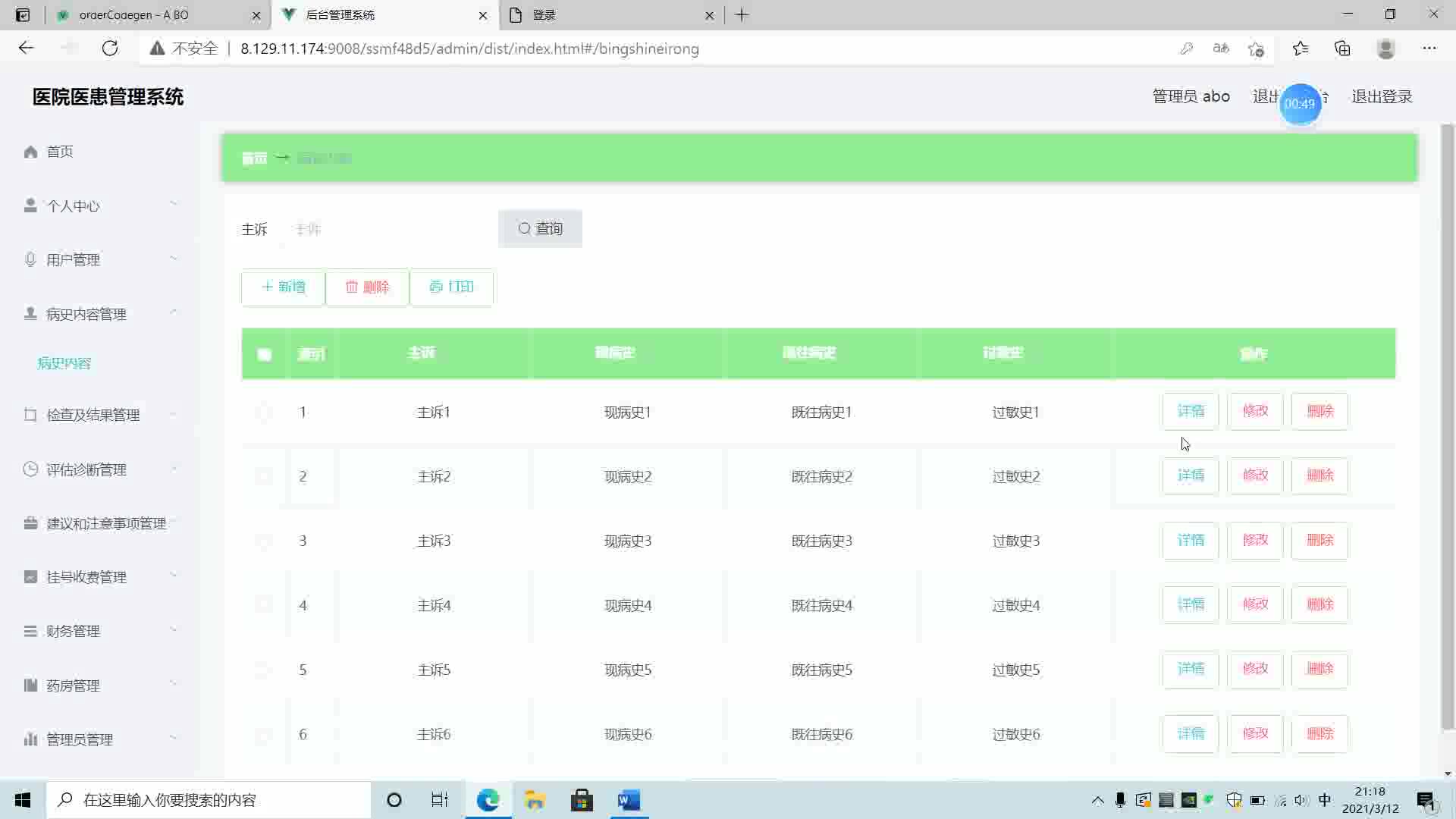This screenshot has height=819, width=1456.
Task: Click the clock icon next to 评估诊断管理
Action: pyautogui.click(x=30, y=469)
